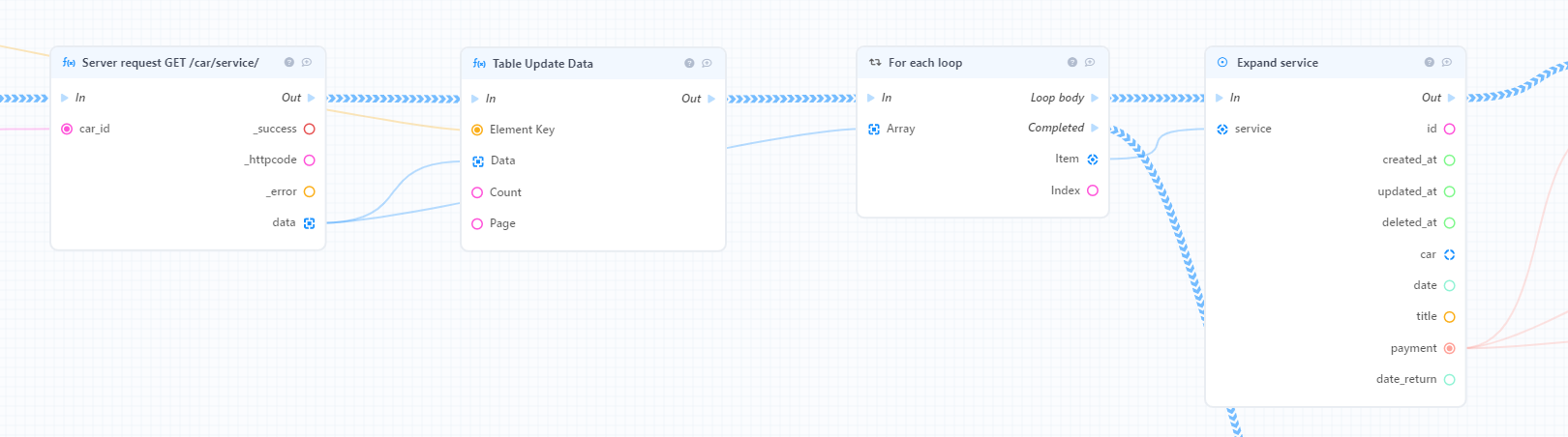Click the Out arrow of Table Update Data
The width and height of the screenshot is (1568, 437).
click(x=711, y=99)
